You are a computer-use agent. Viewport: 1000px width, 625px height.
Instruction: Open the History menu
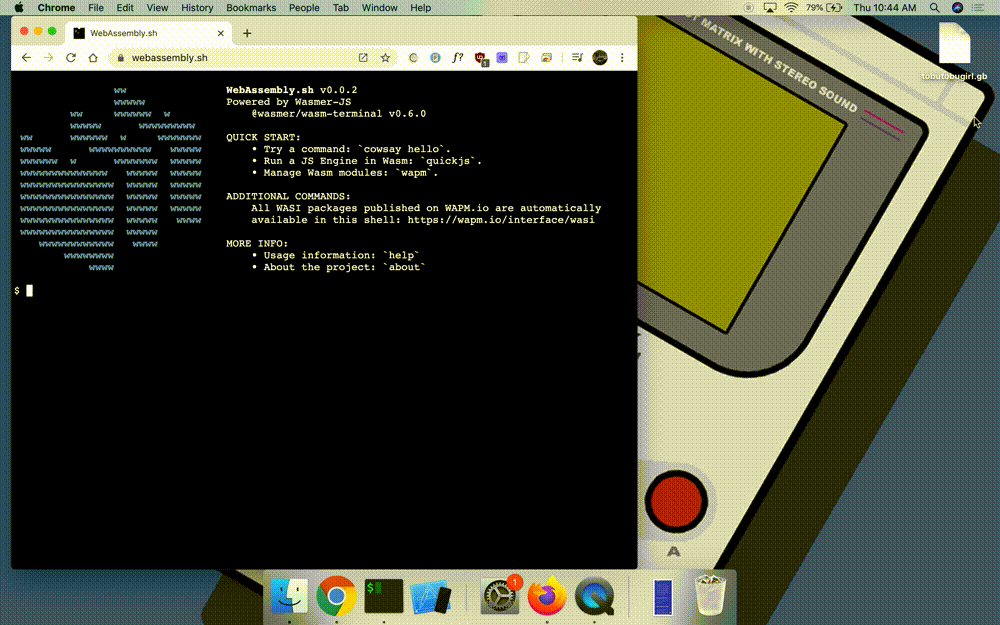click(197, 8)
